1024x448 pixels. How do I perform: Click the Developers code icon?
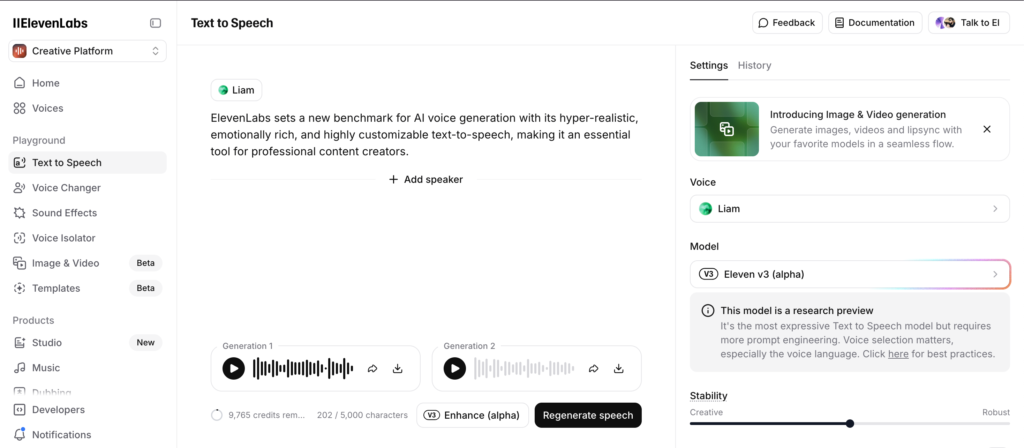(x=20, y=410)
